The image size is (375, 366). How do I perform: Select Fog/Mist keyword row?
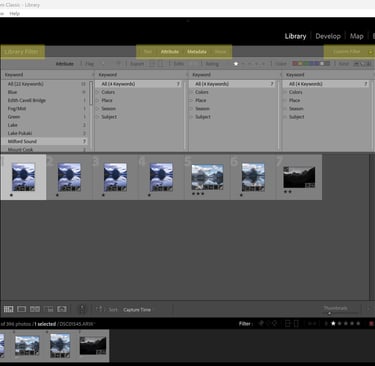coord(44,109)
